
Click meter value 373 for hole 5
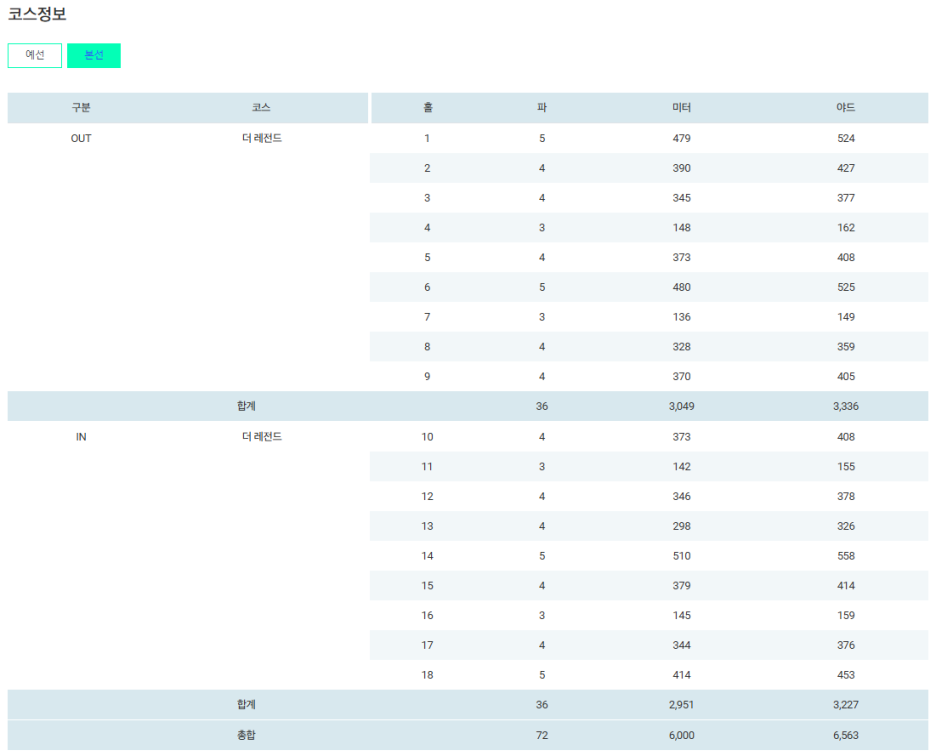coord(681,257)
